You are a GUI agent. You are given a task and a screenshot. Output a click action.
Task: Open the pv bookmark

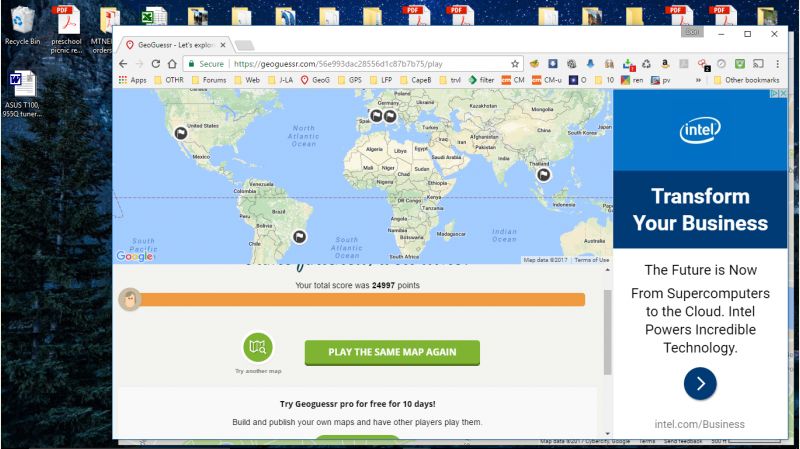[x=661, y=80]
